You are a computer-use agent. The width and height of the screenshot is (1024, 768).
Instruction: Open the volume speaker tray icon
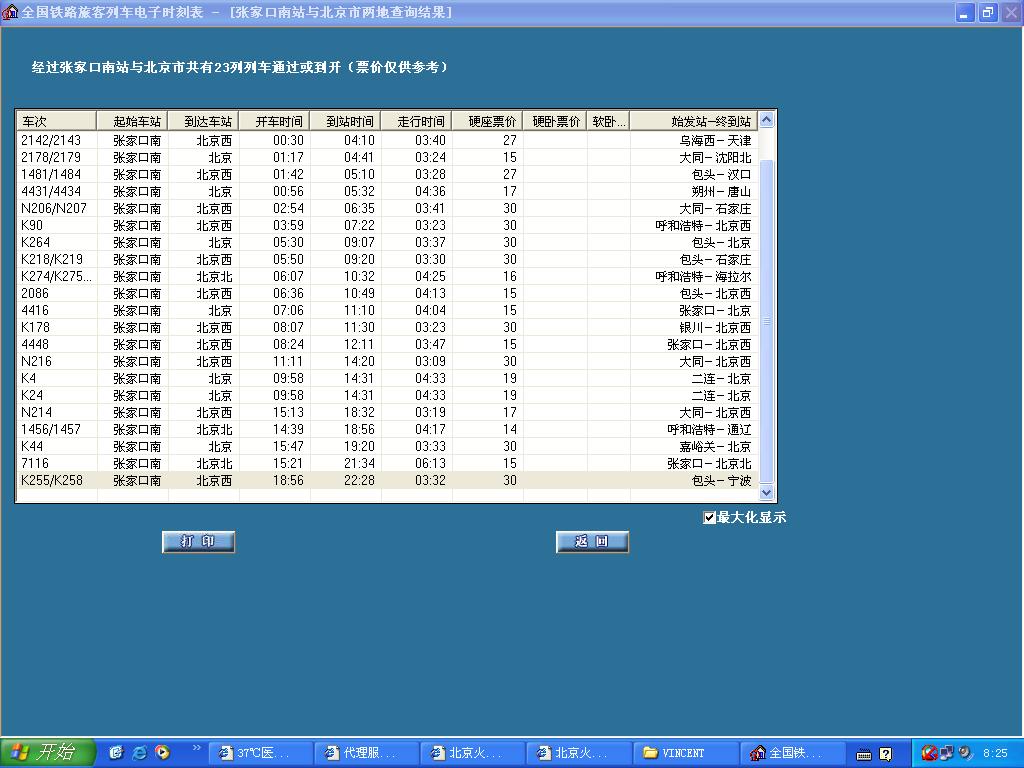pyautogui.click(x=965, y=753)
